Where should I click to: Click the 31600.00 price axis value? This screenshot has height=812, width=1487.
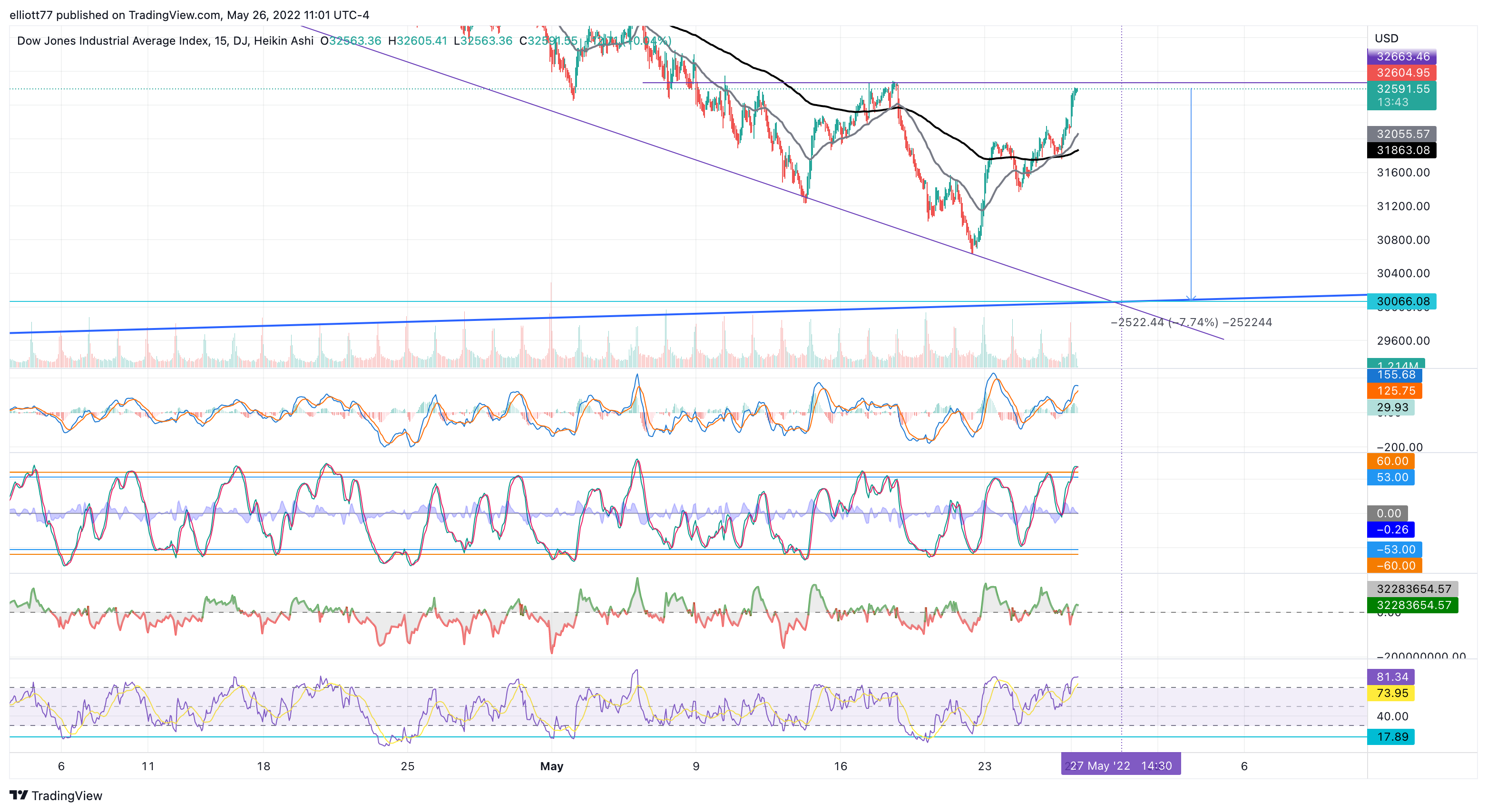(x=1403, y=173)
